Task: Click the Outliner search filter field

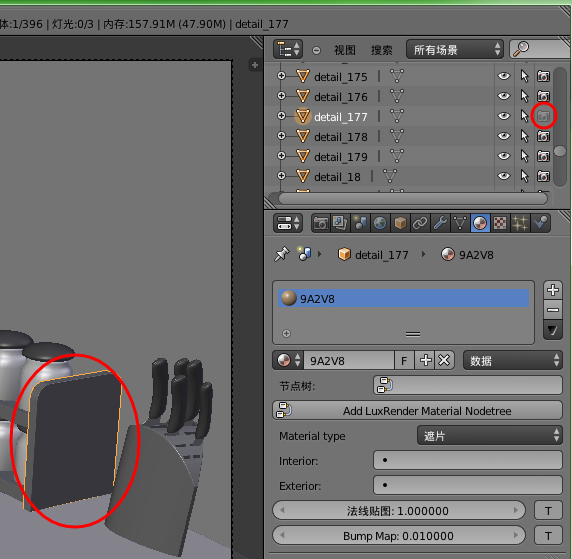Action: coord(540,49)
